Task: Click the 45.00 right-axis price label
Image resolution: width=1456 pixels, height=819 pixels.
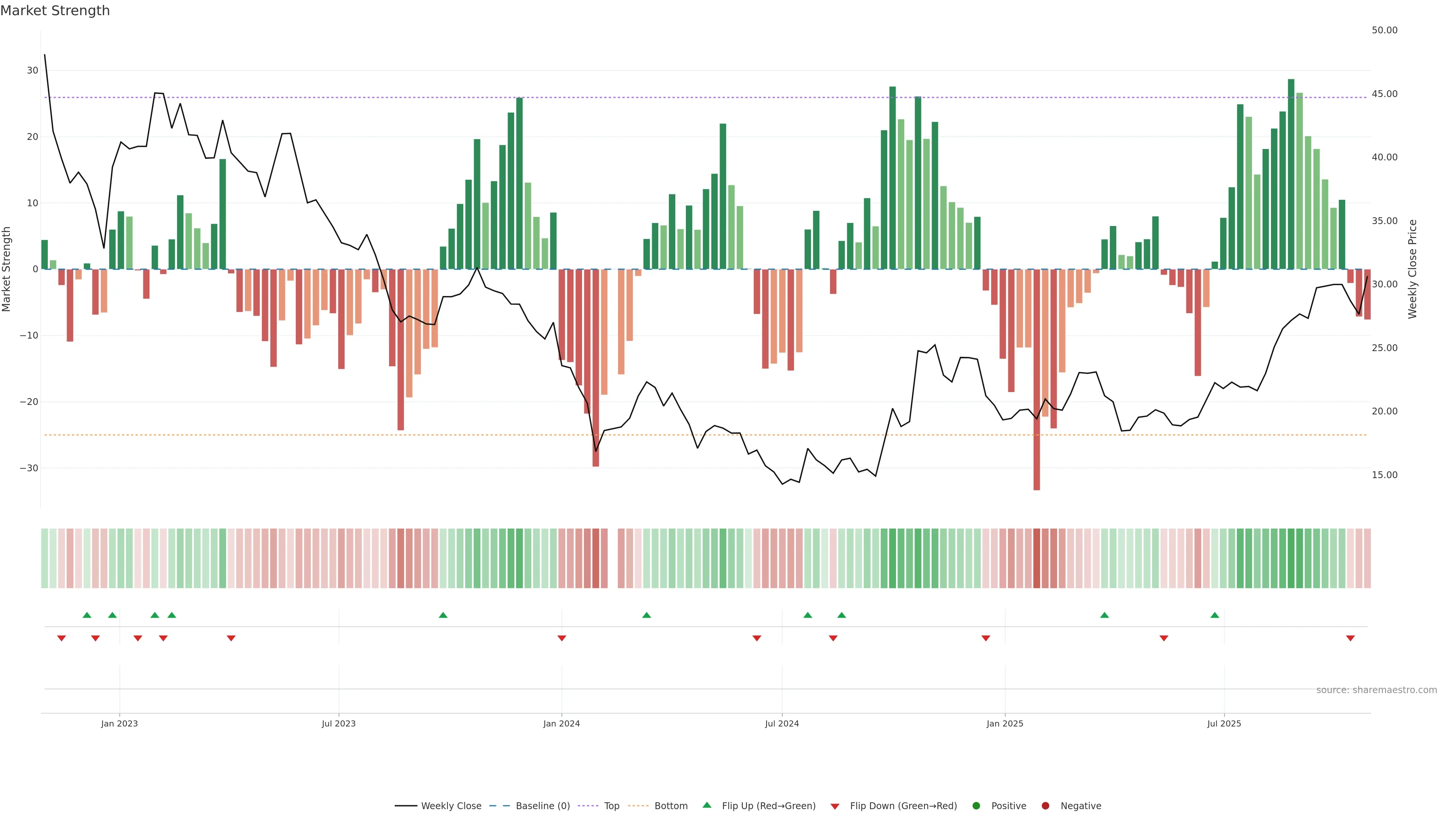Action: coord(1384,94)
